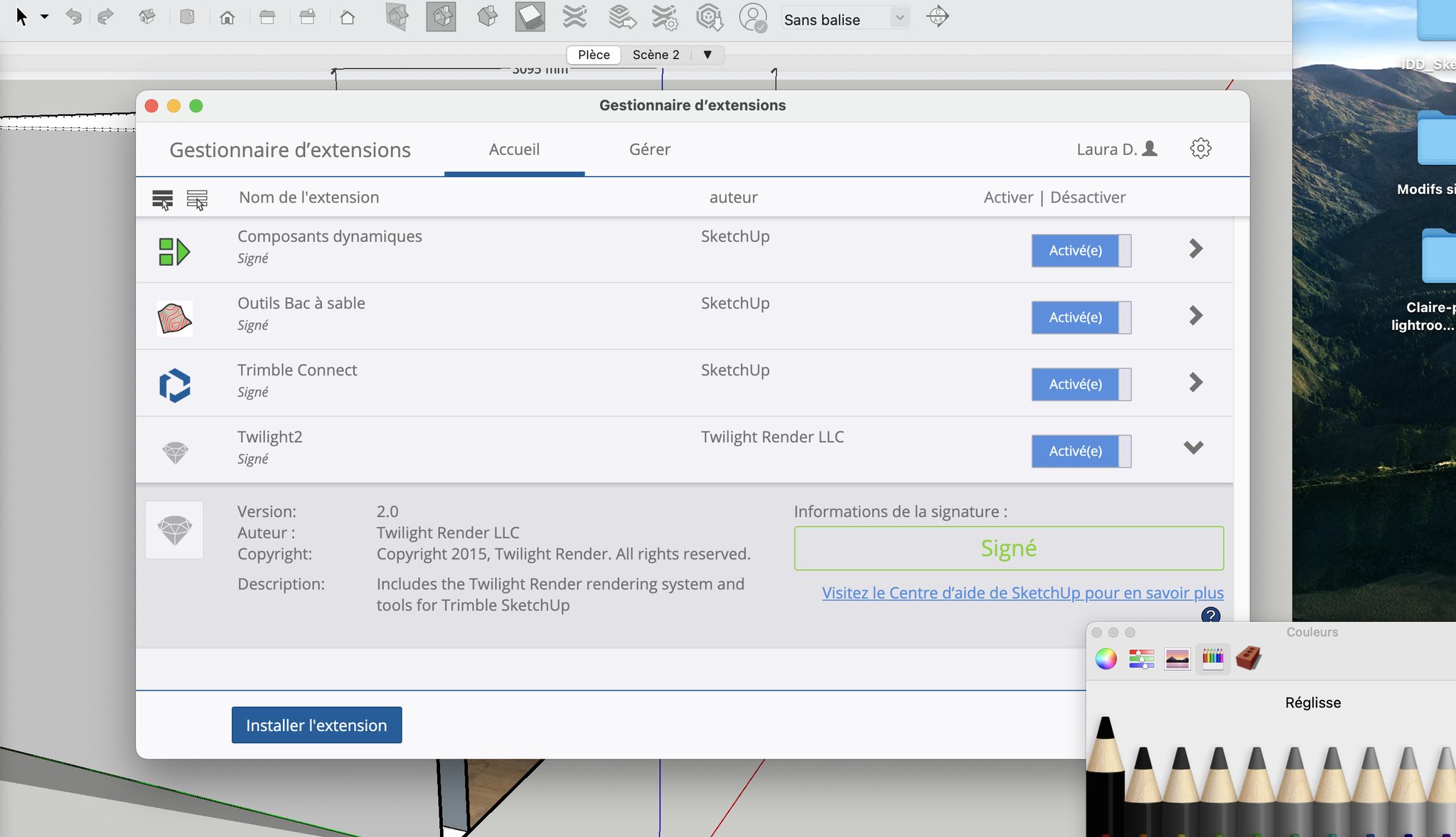The image size is (1456, 837).
Task: Expand the Composants dynamiques details chevron
Action: 1195,249
